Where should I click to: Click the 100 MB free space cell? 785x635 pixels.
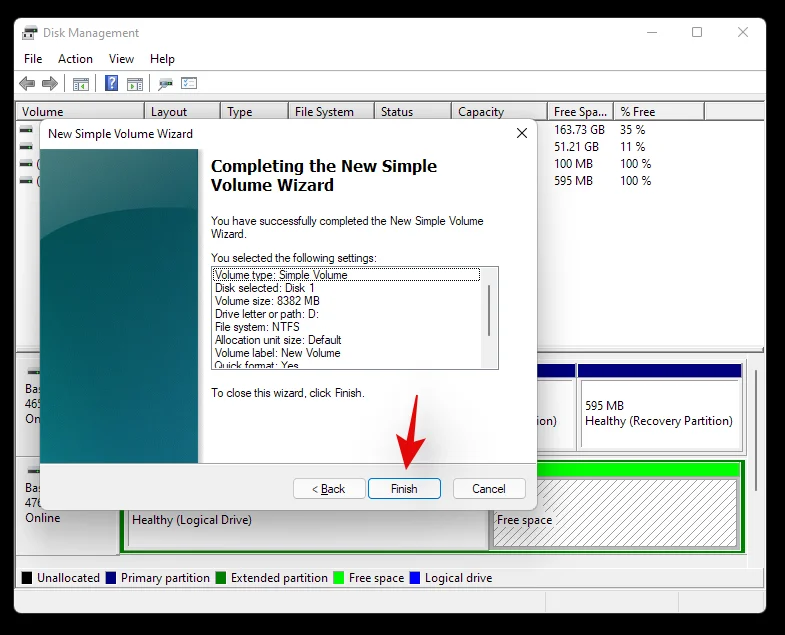coord(573,164)
